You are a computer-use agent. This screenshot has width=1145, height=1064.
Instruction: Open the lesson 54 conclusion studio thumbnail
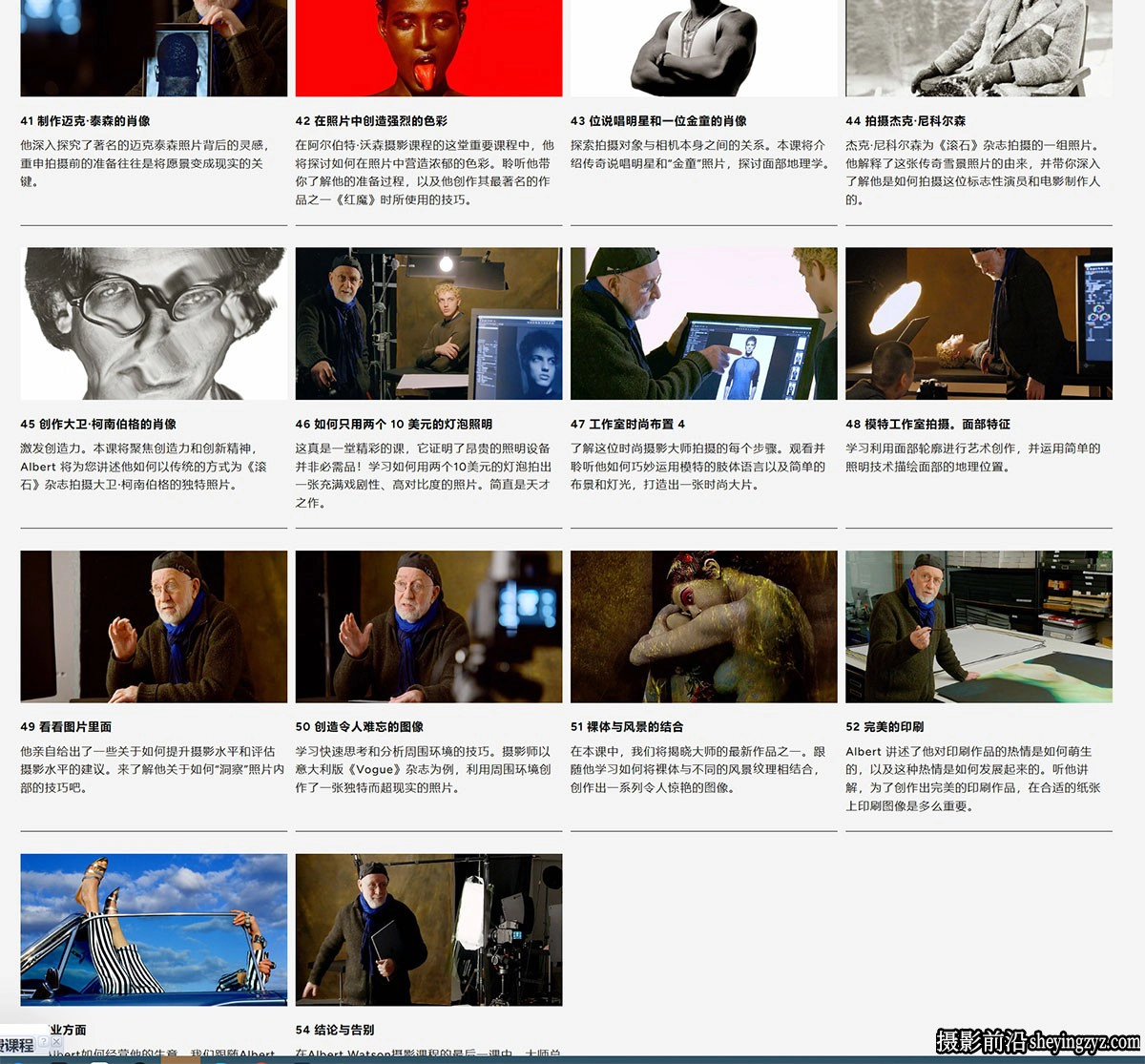click(428, 929)
